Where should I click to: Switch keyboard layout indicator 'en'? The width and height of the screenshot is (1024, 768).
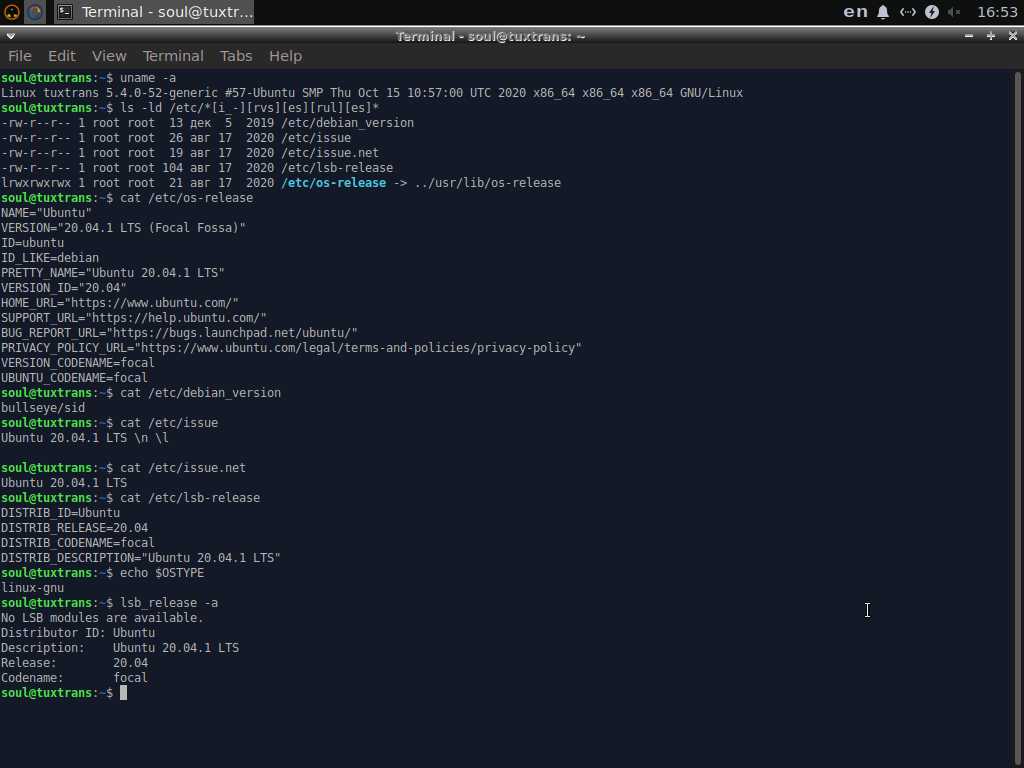pyautogui.click(x=855, y=12)
